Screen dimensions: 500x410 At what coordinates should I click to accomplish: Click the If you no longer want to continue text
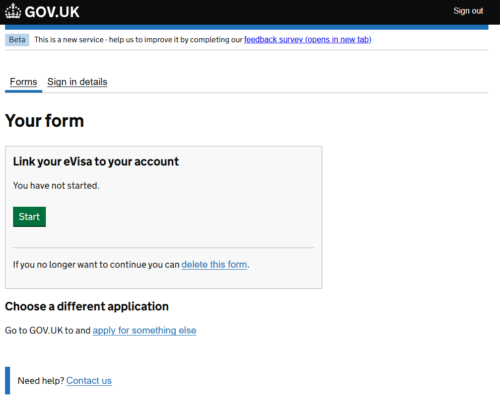coord(96,265)
